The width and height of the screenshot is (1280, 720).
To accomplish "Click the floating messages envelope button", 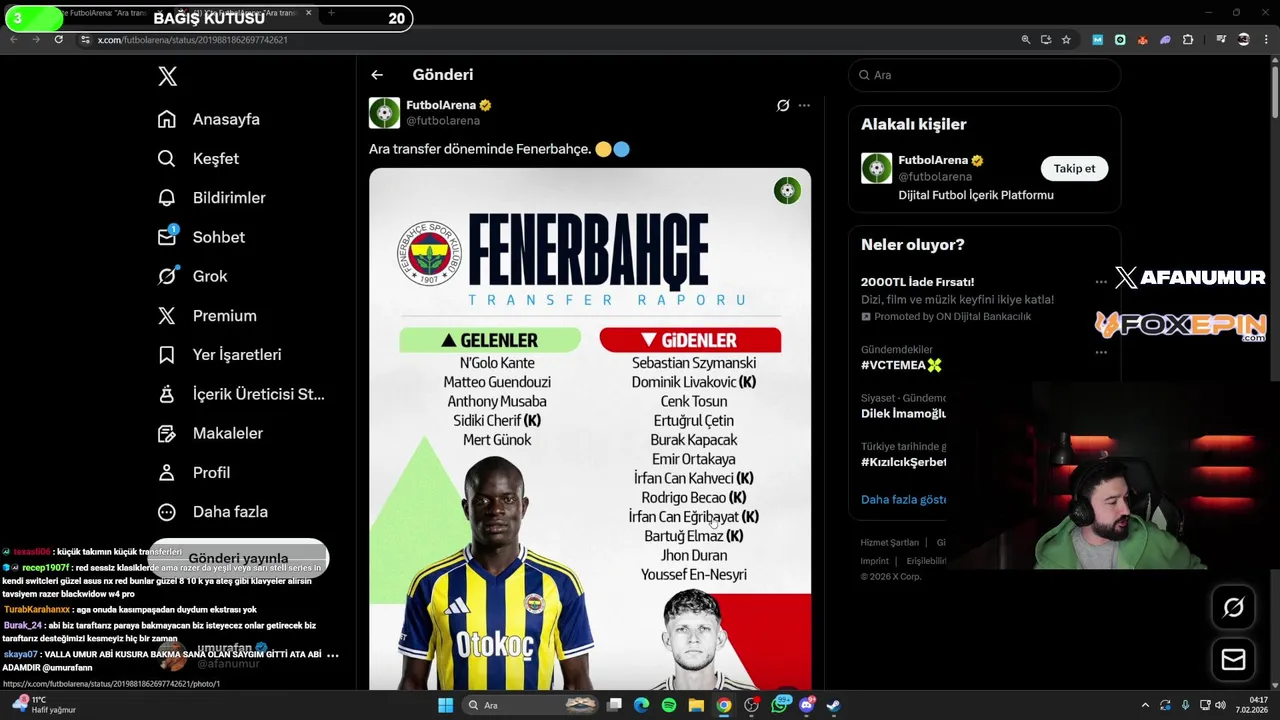I will coord(1233,659).
